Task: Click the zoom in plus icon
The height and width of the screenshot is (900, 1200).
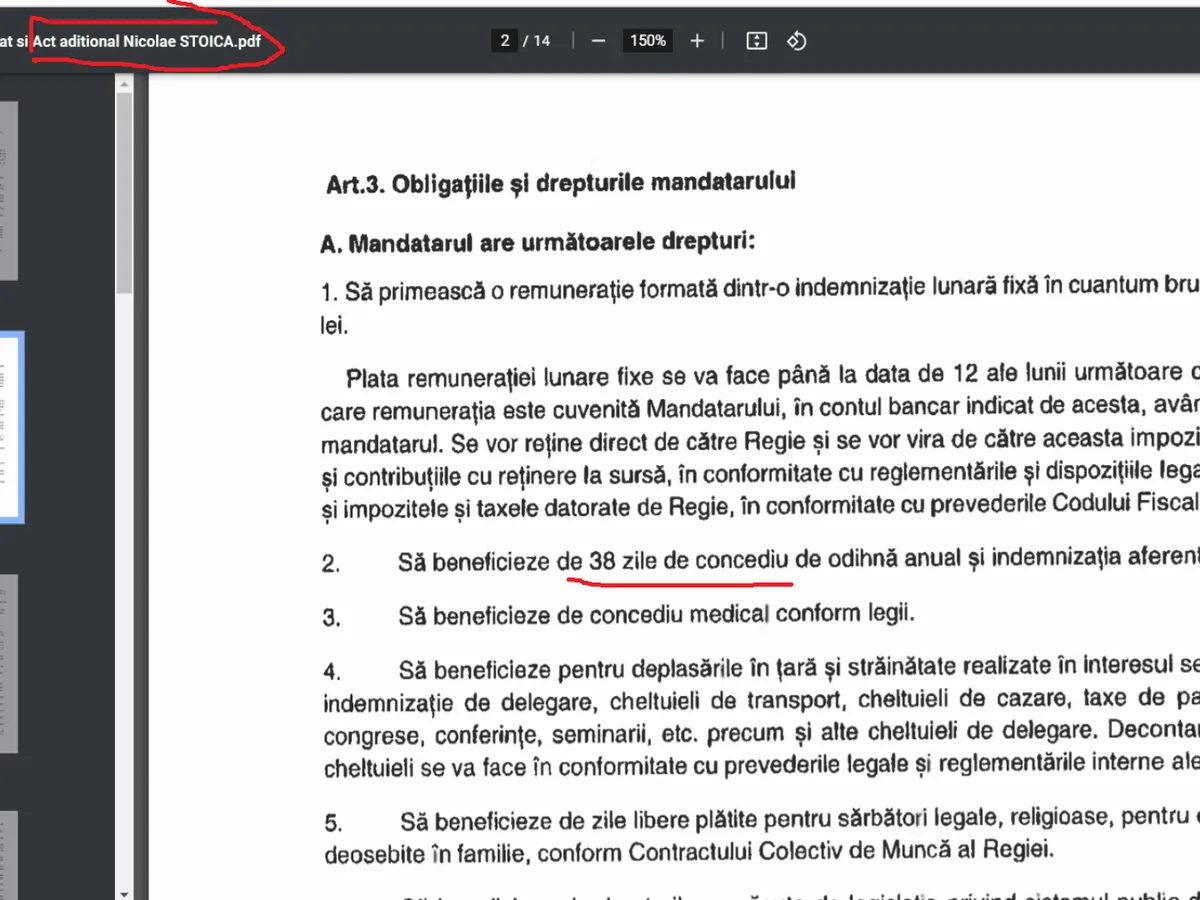Action: coord(697,41)
